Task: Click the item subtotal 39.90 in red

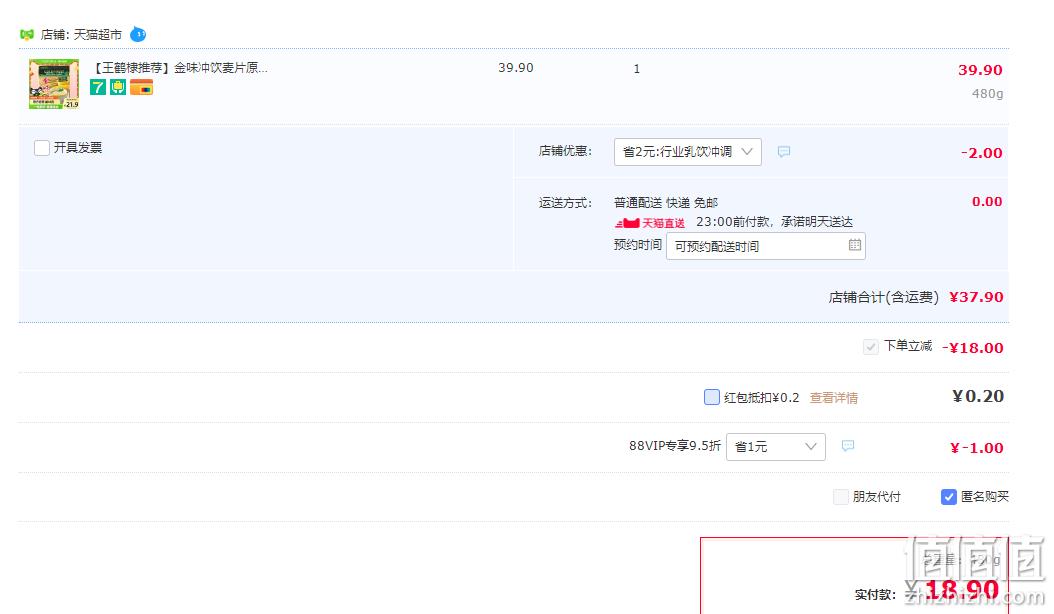Action: [x=980, y=70]
